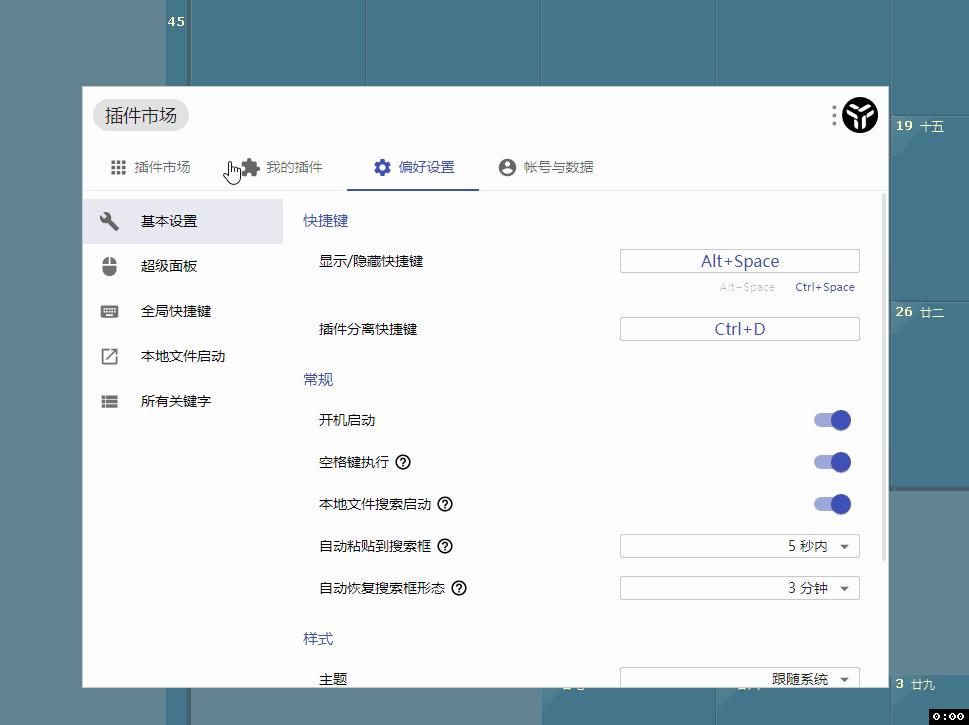969x725 pixels.
Task: Select the 所有关键字 list icon
Action: (110, 401)
